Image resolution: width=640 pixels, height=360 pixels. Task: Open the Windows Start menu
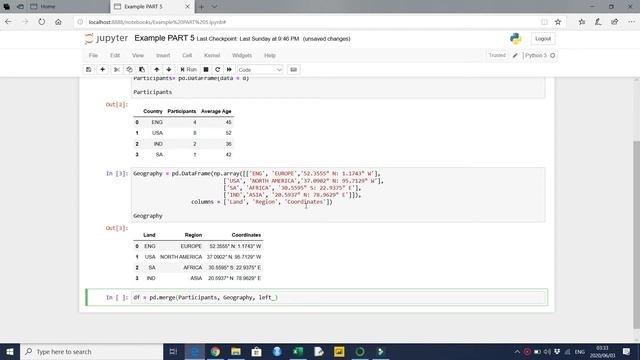[10, 351]
